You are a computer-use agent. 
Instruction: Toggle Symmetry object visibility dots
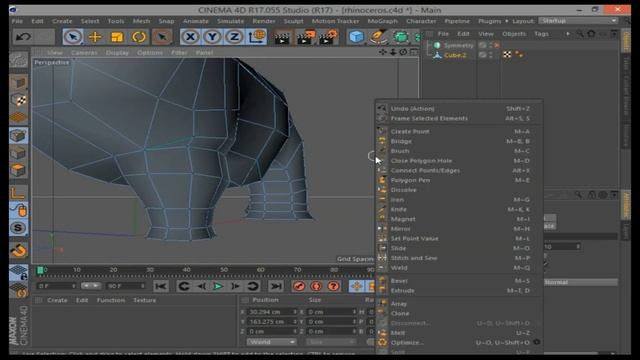pyautogui.click(x=491, y=45)
